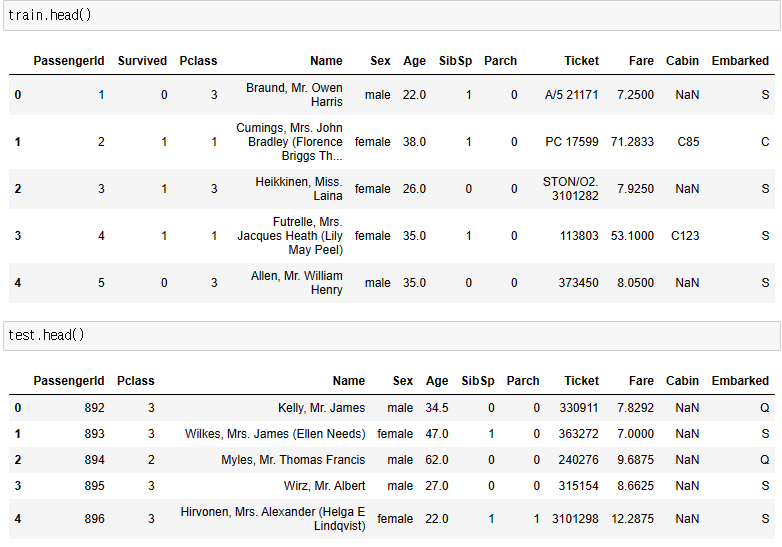Click the fare value 71.2833
Screen dimensions: 782x547
click(x=632, y=142)
